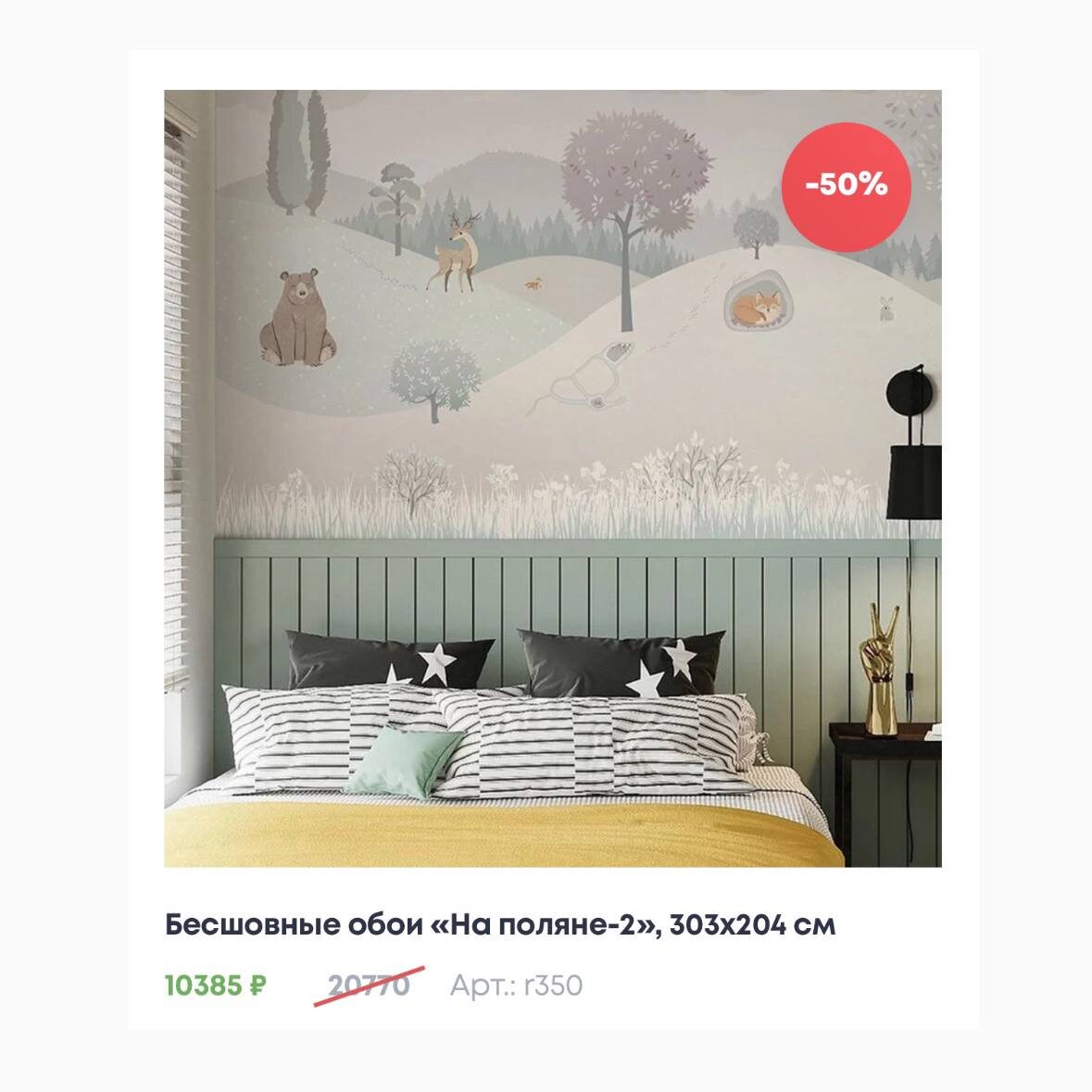This screenshot has width=1092, height=1092.
Task: Click the right black pillow with stars
Action: (x=621, y=663)
